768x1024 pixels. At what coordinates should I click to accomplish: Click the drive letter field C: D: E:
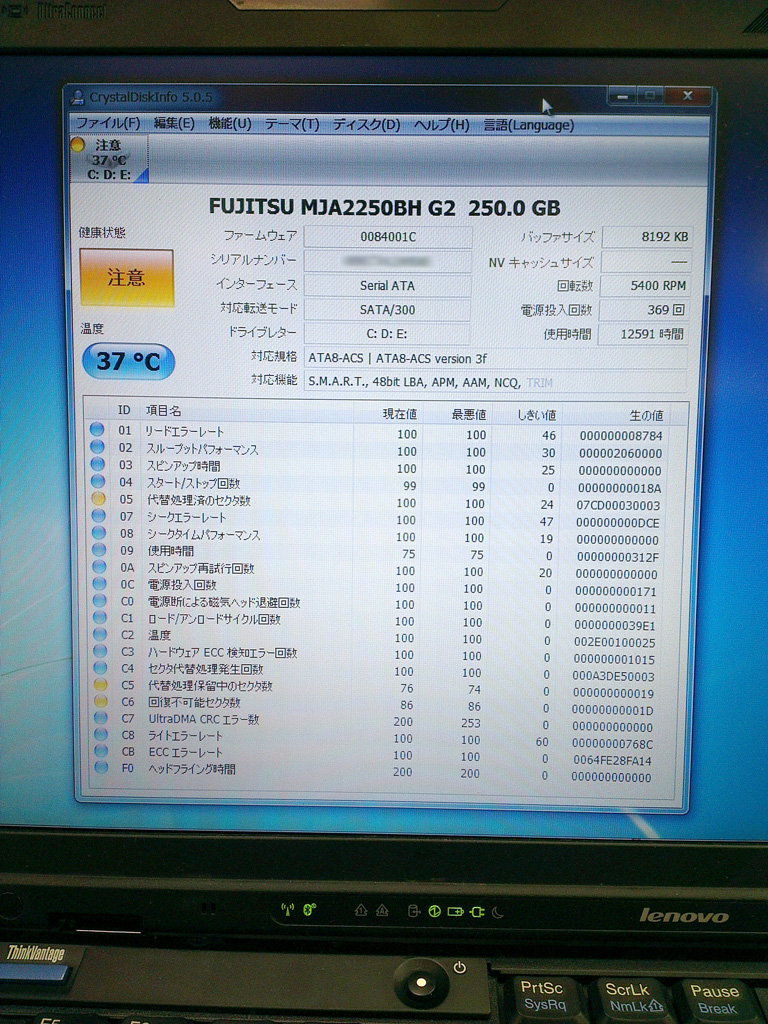tap(387, 334)
